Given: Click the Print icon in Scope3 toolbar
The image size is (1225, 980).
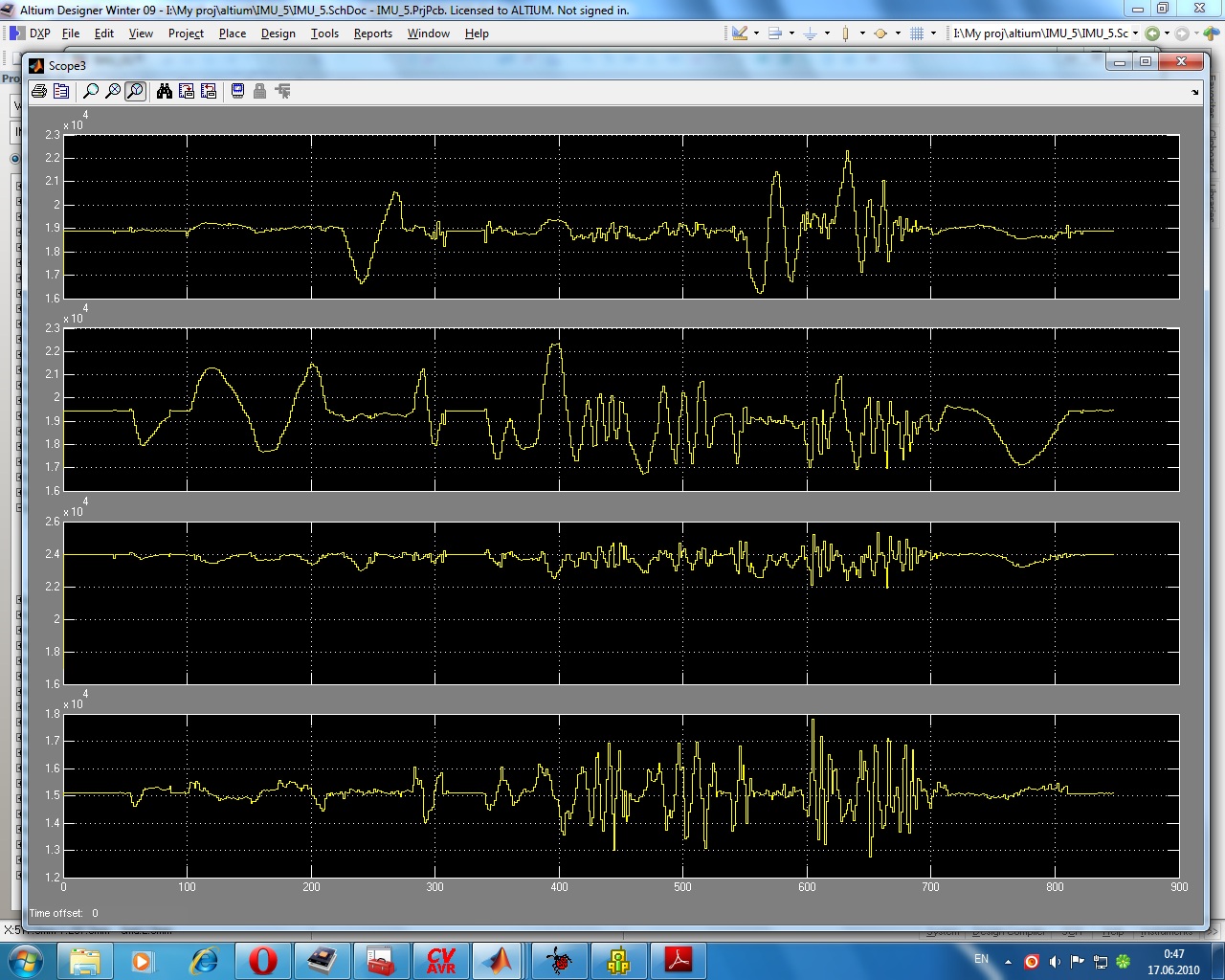Looking at the screenshot, I should (39, 91).
